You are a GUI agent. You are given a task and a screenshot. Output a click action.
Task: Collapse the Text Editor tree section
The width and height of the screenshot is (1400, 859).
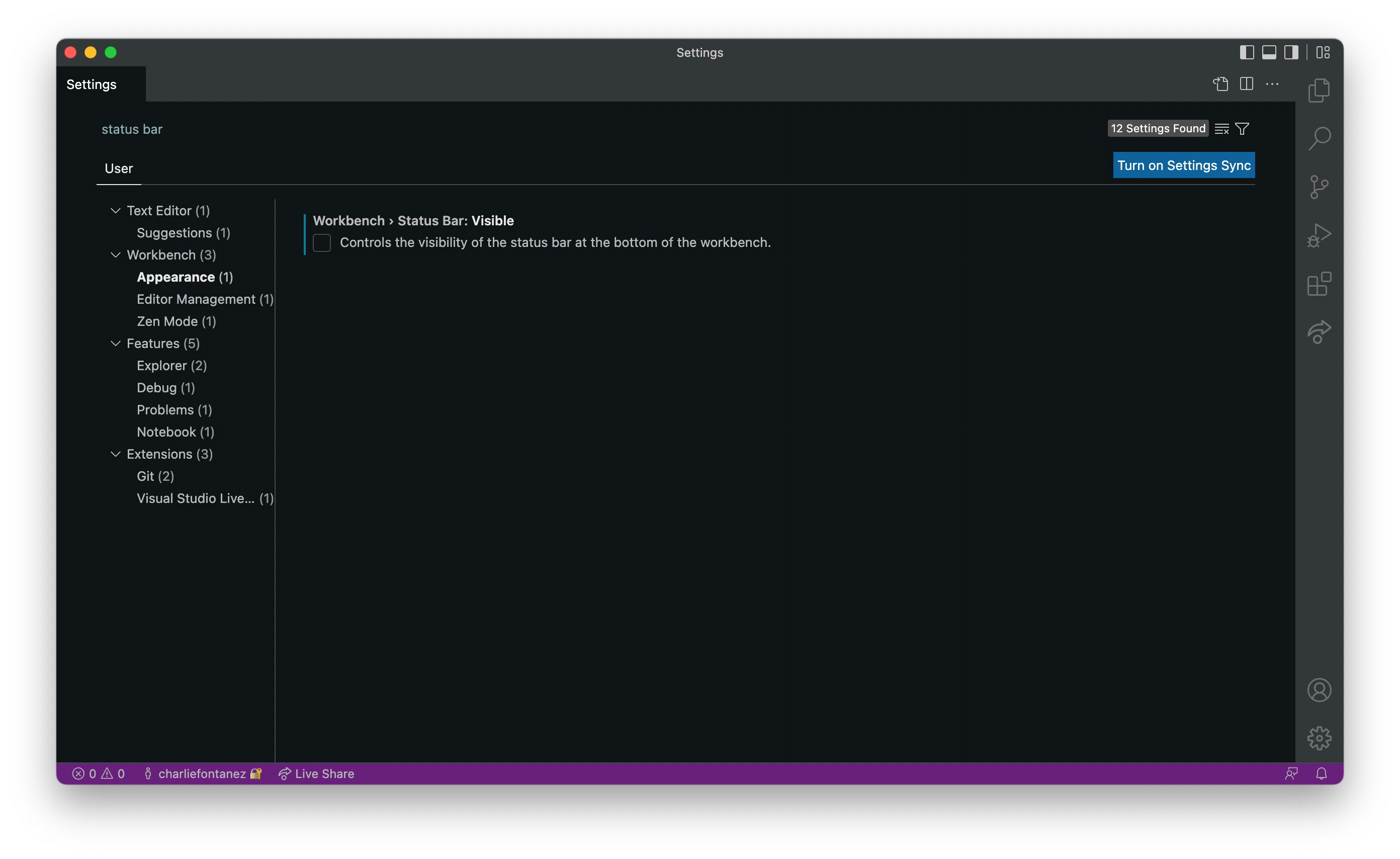(115, 210)
